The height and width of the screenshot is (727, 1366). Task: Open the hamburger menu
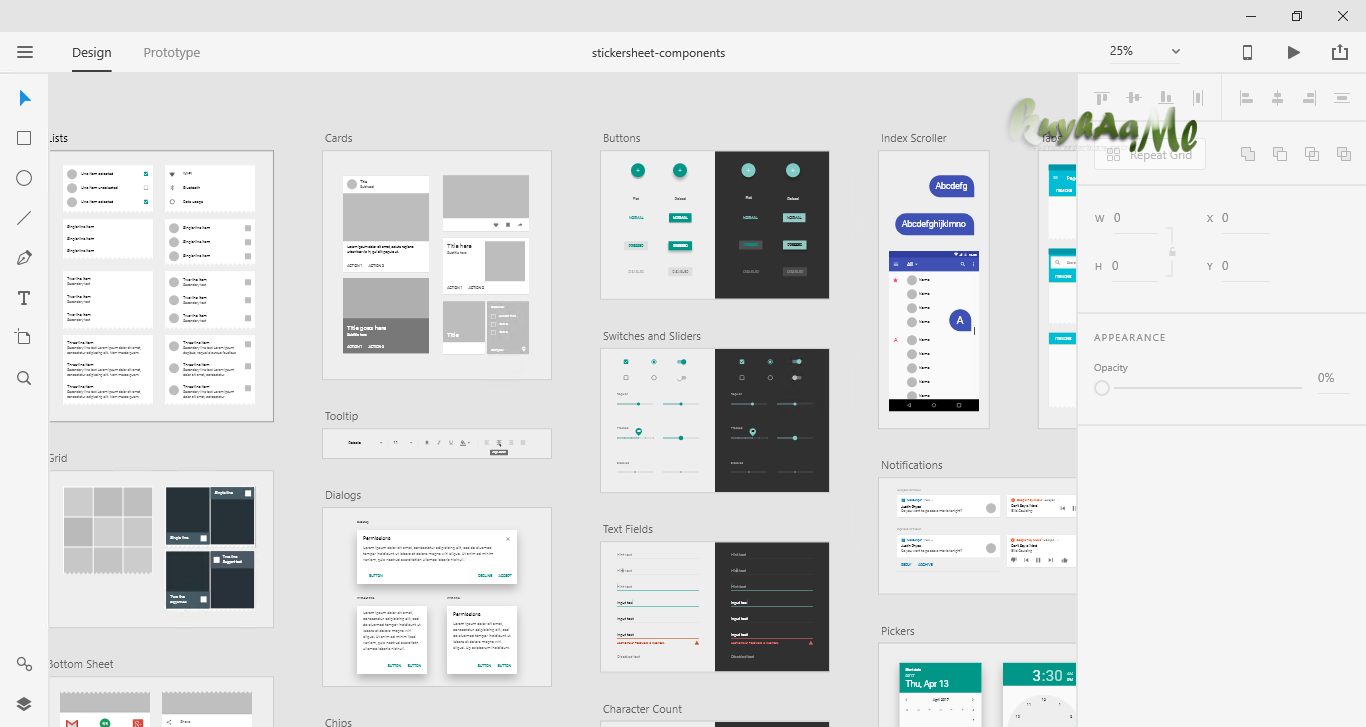(x=25, y=52)
